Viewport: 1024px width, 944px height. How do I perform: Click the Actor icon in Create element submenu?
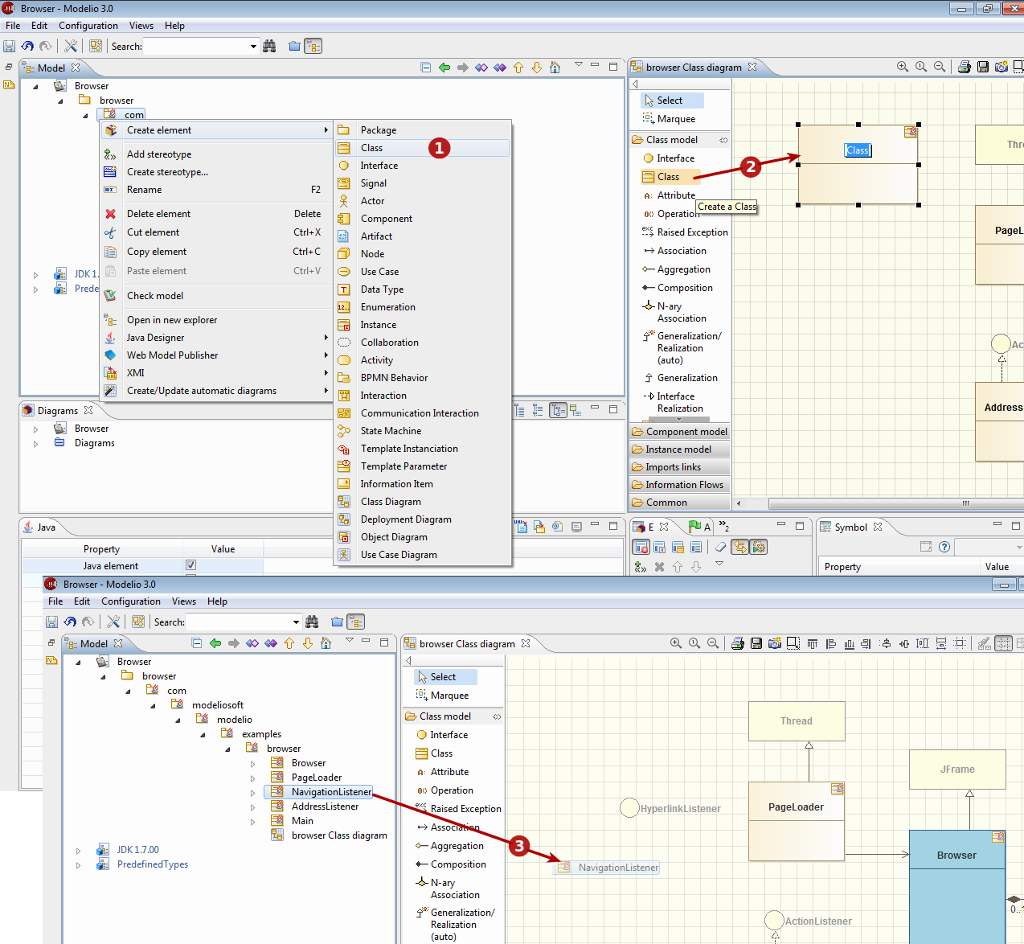click(343, 201)
